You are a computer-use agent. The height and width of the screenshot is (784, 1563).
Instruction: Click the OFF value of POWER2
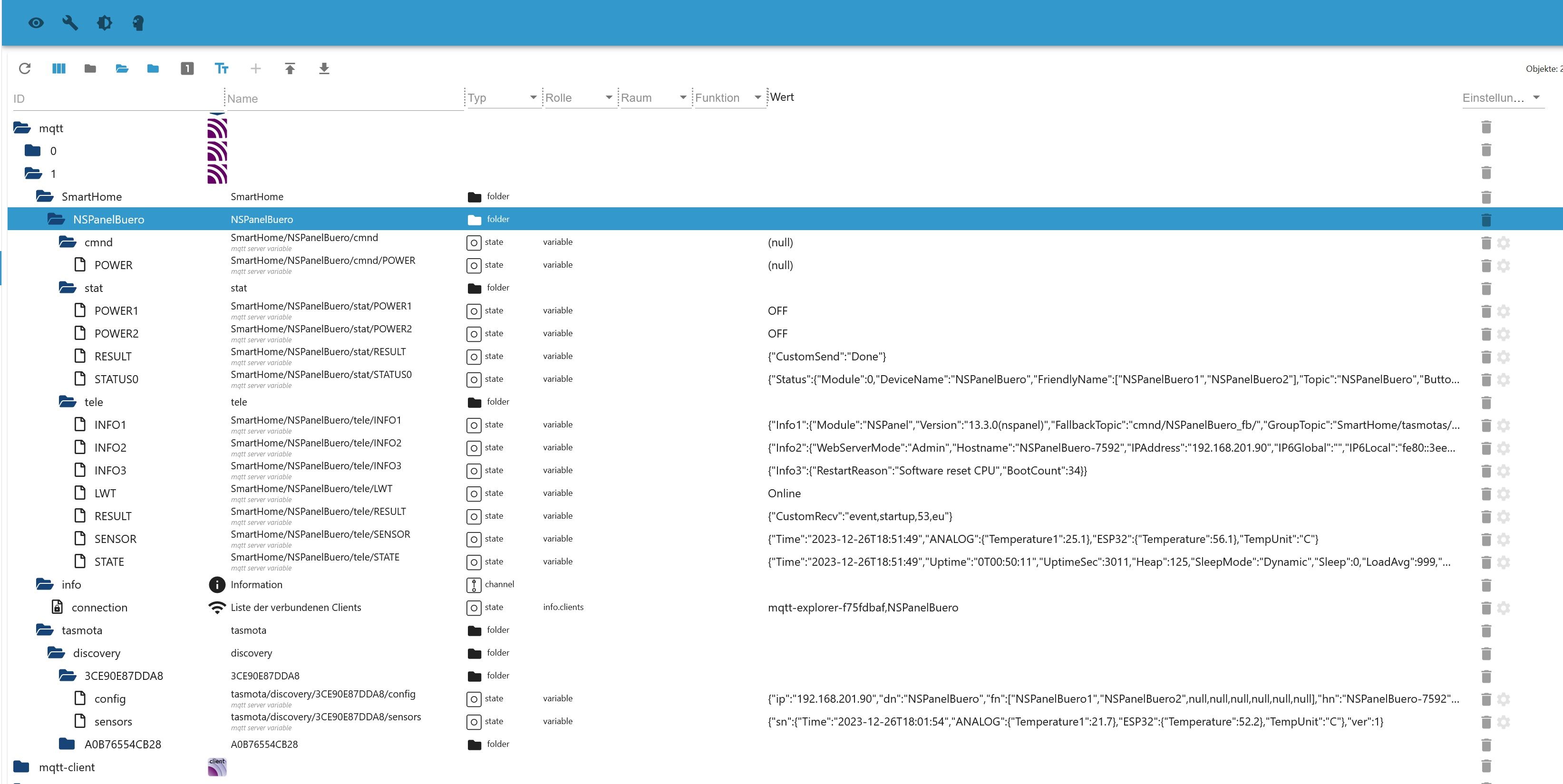pos(777,334)
